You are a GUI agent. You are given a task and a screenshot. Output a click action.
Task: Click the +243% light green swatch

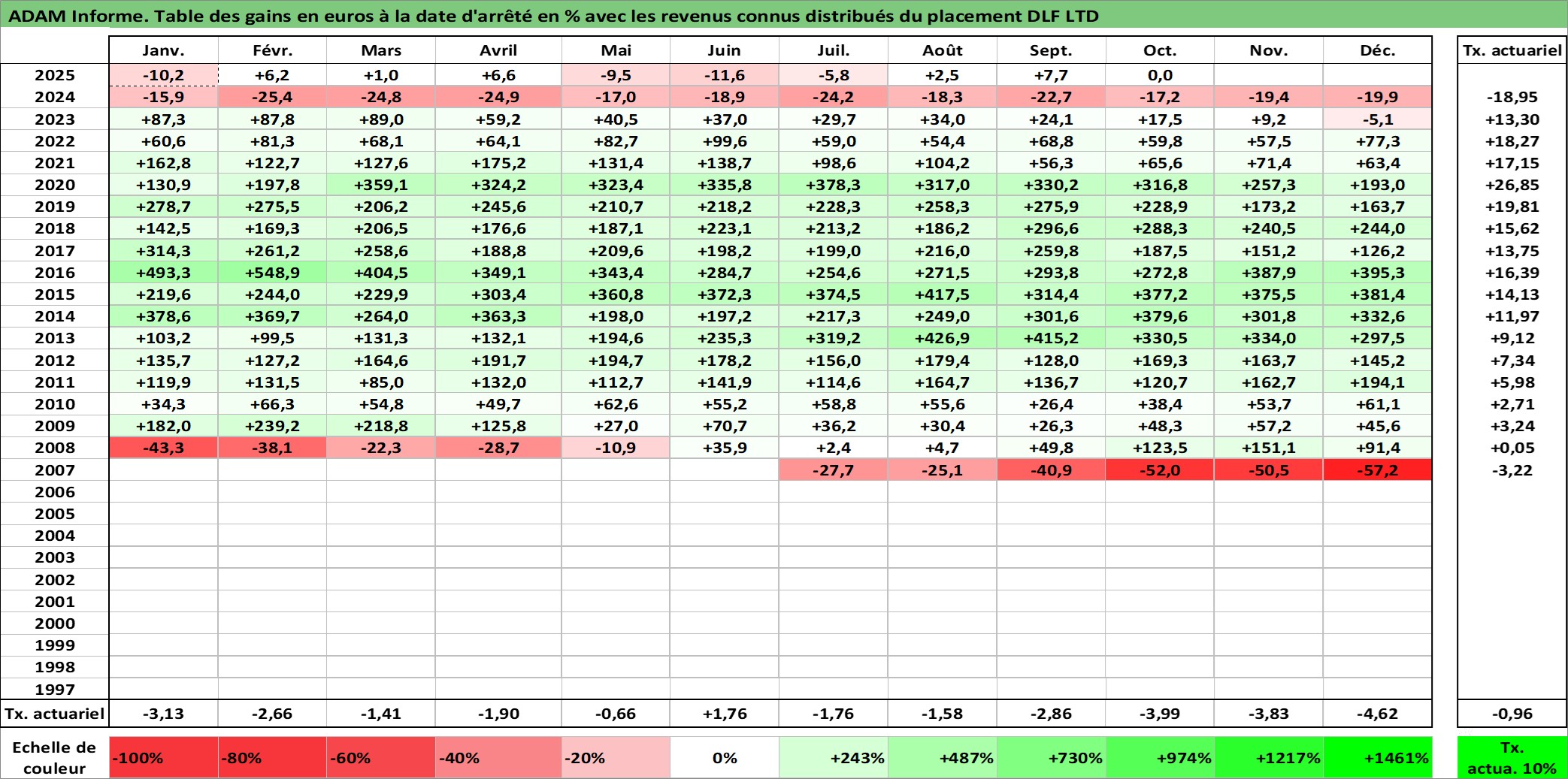(833, 757)
